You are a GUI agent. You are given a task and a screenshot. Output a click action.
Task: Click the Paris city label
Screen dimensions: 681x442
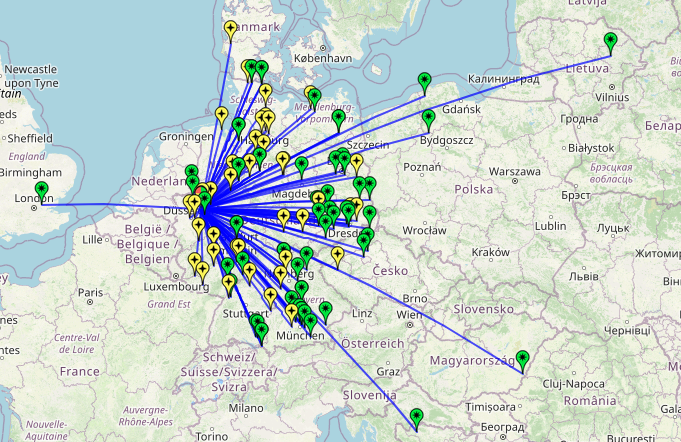pyautogui.click(x=92, y=293)
